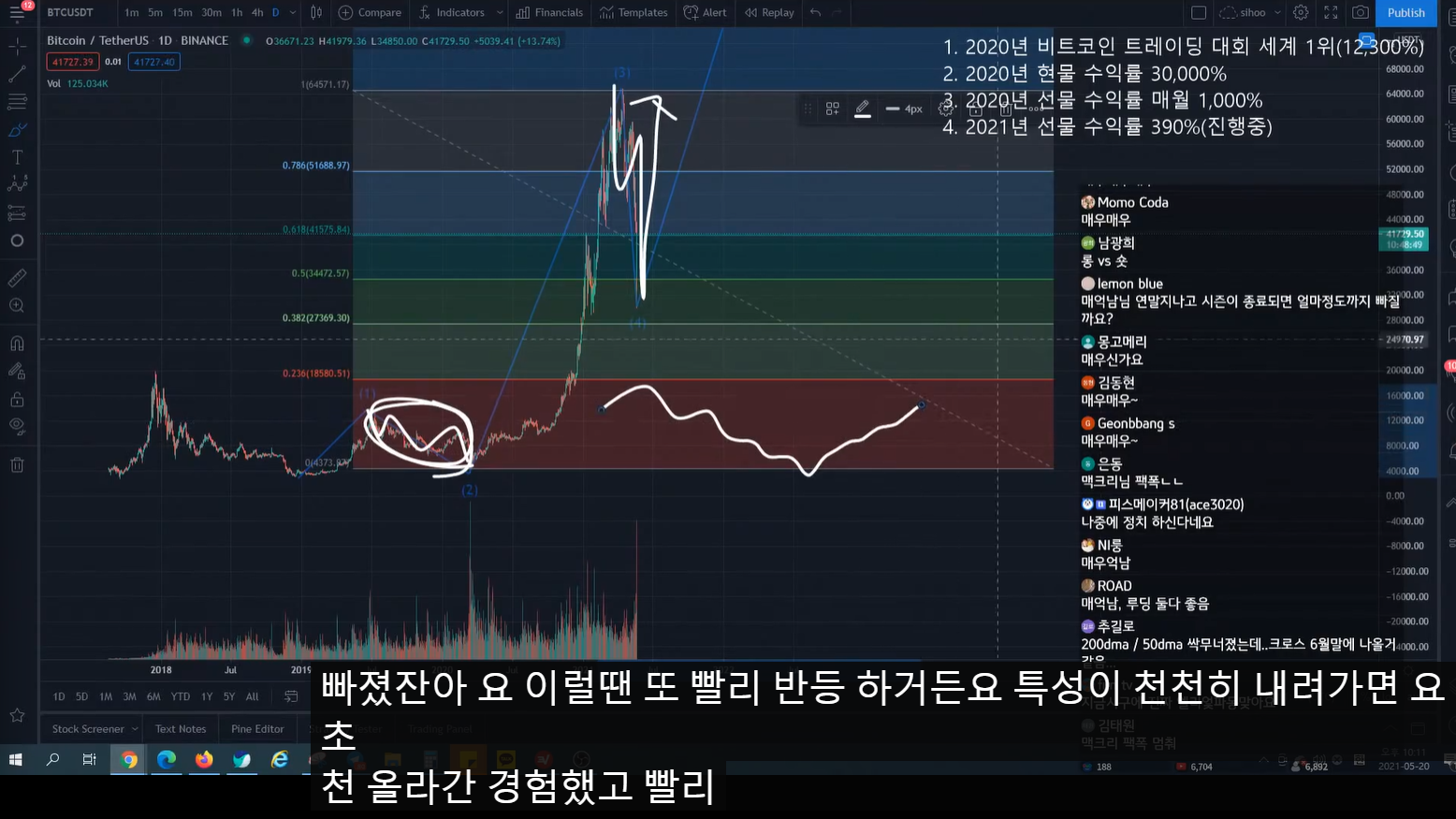Viewport: 1456px width, 819px height.
Task: Open the Financials menu
Action: click(549, 13)
